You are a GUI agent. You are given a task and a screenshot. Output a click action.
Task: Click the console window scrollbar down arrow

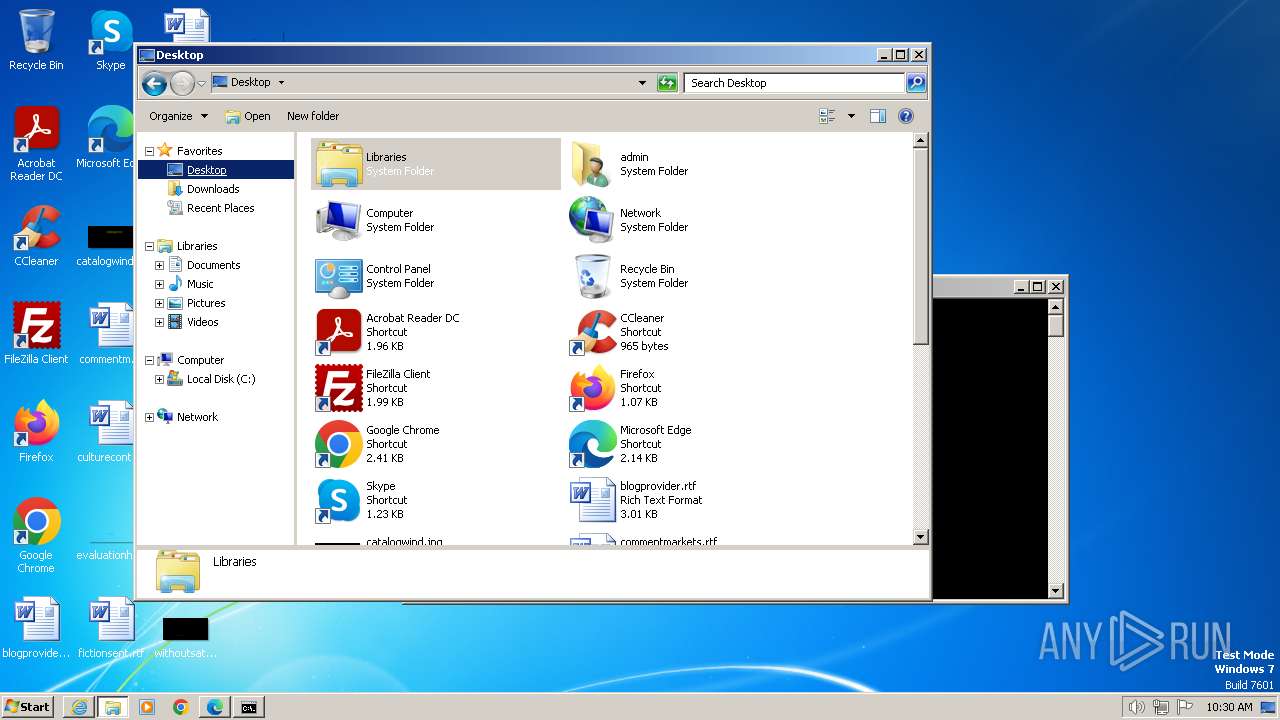click(x=1055, y=591)
